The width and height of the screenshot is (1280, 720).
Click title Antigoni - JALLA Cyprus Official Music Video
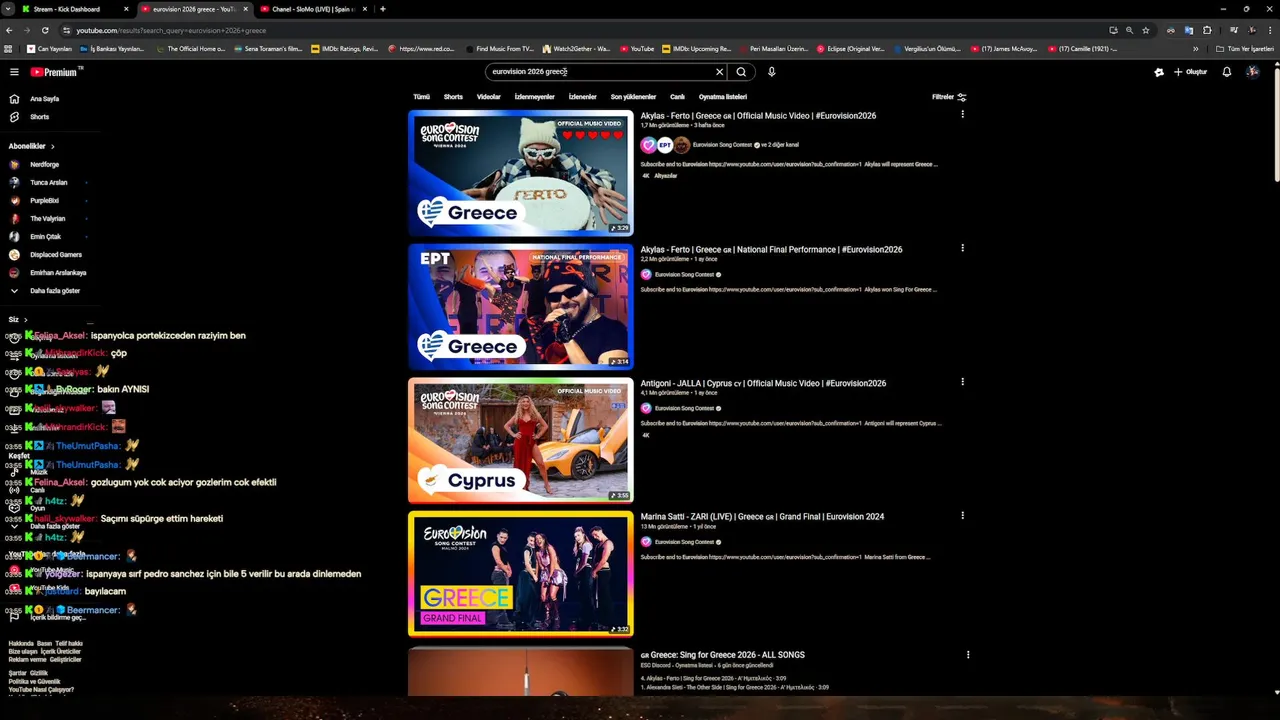tap(763, 383)
